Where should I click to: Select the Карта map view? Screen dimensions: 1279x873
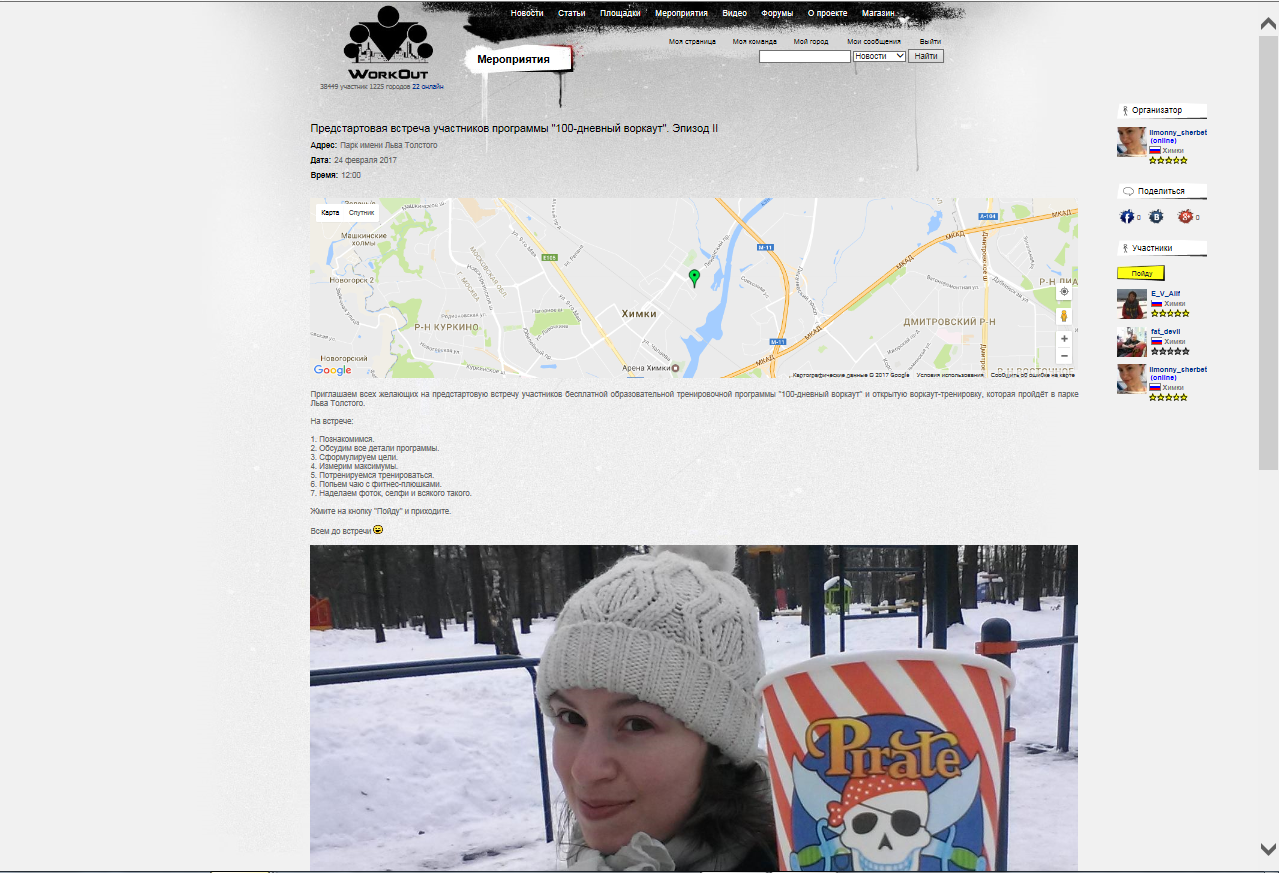pos(330,213)
